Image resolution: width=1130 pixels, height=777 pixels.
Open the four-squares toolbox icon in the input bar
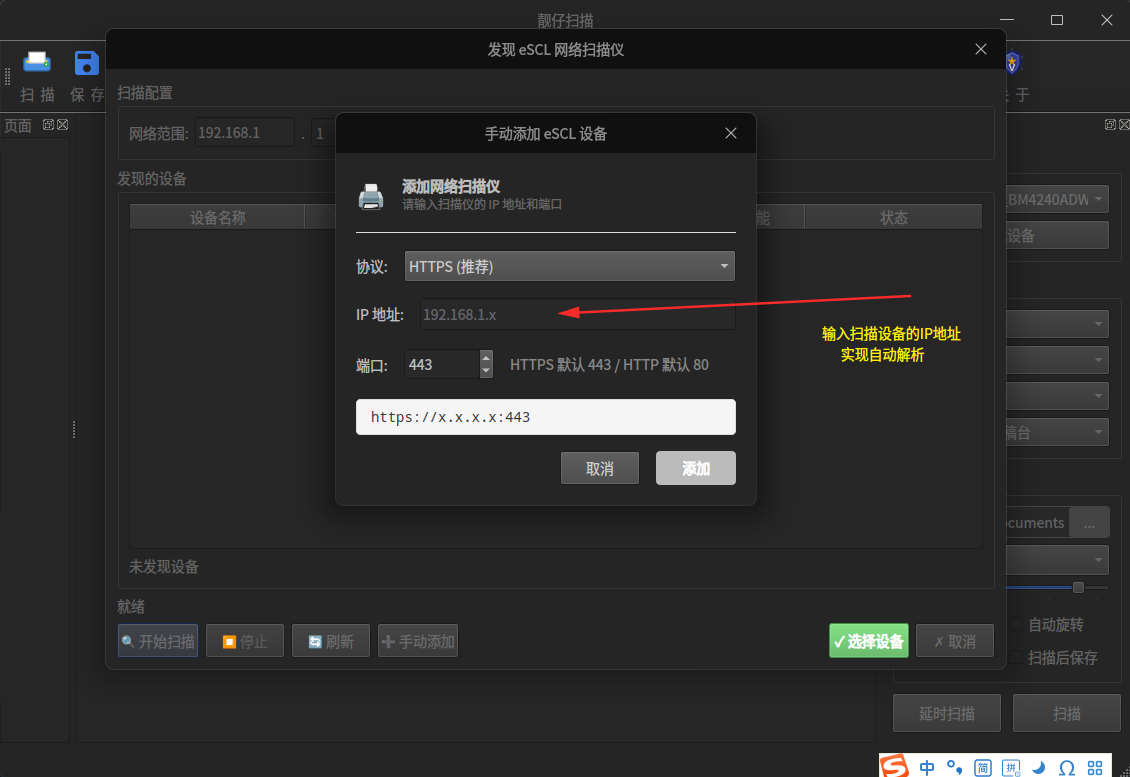(1095, 768)
